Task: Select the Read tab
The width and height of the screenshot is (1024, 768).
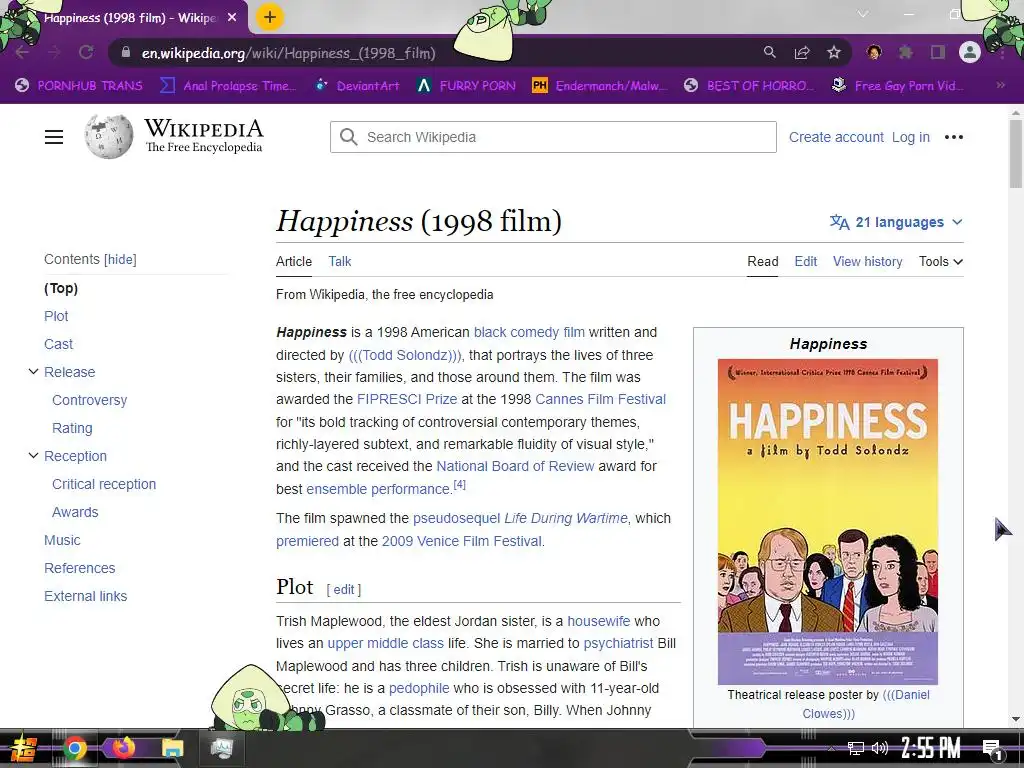Action: [x=763, y=261]
